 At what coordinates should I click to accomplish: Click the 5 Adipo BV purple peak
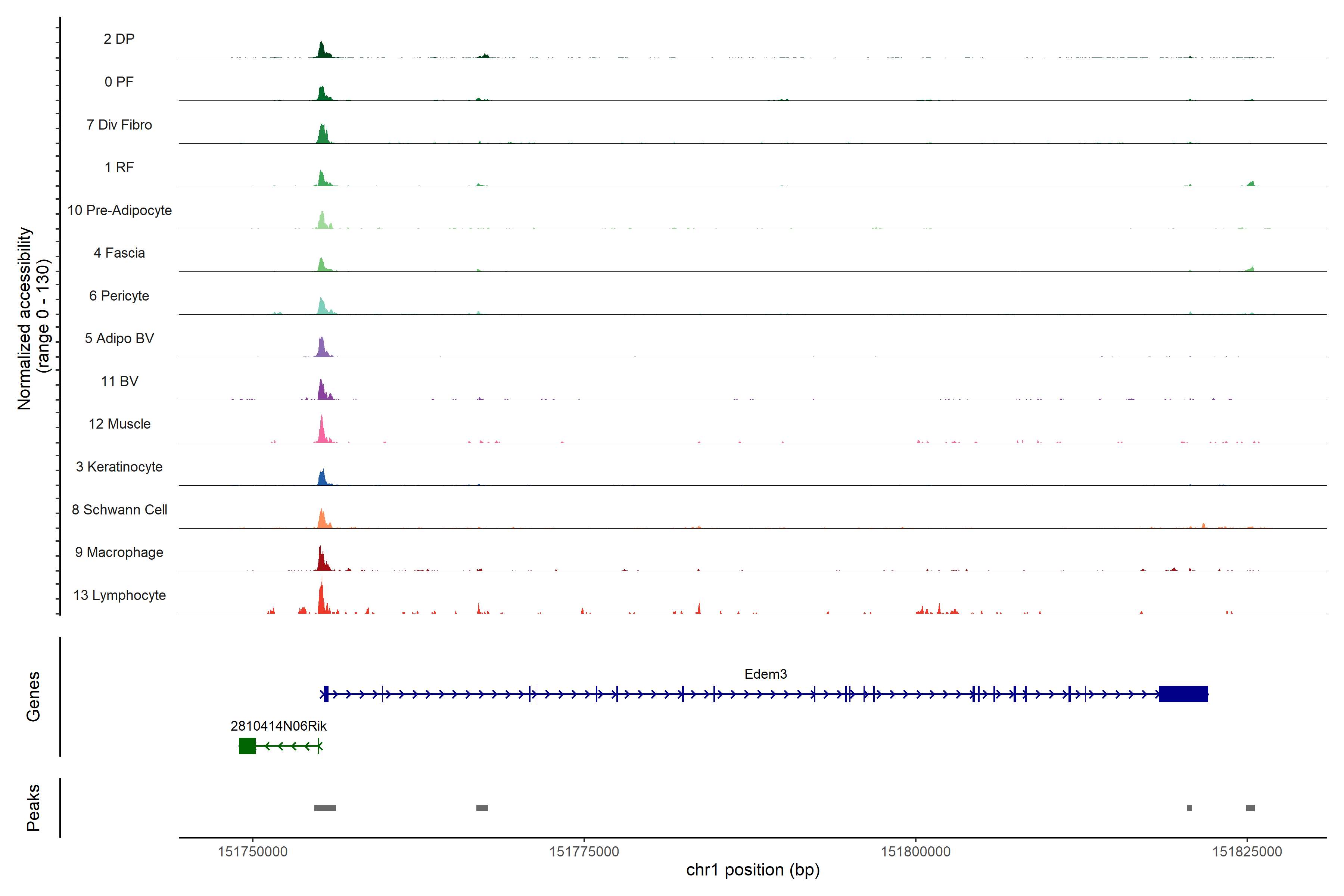[322, 349]
